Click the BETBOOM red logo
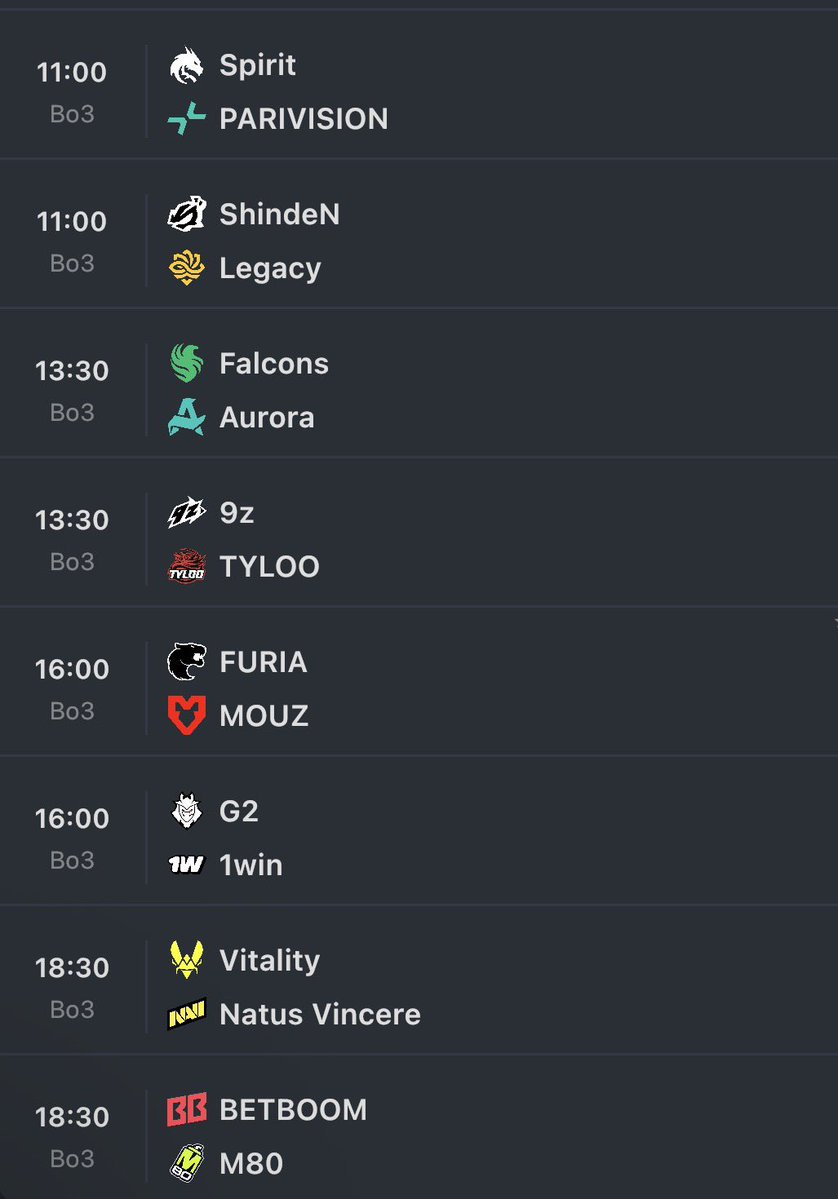 [x=187, y=1110]
